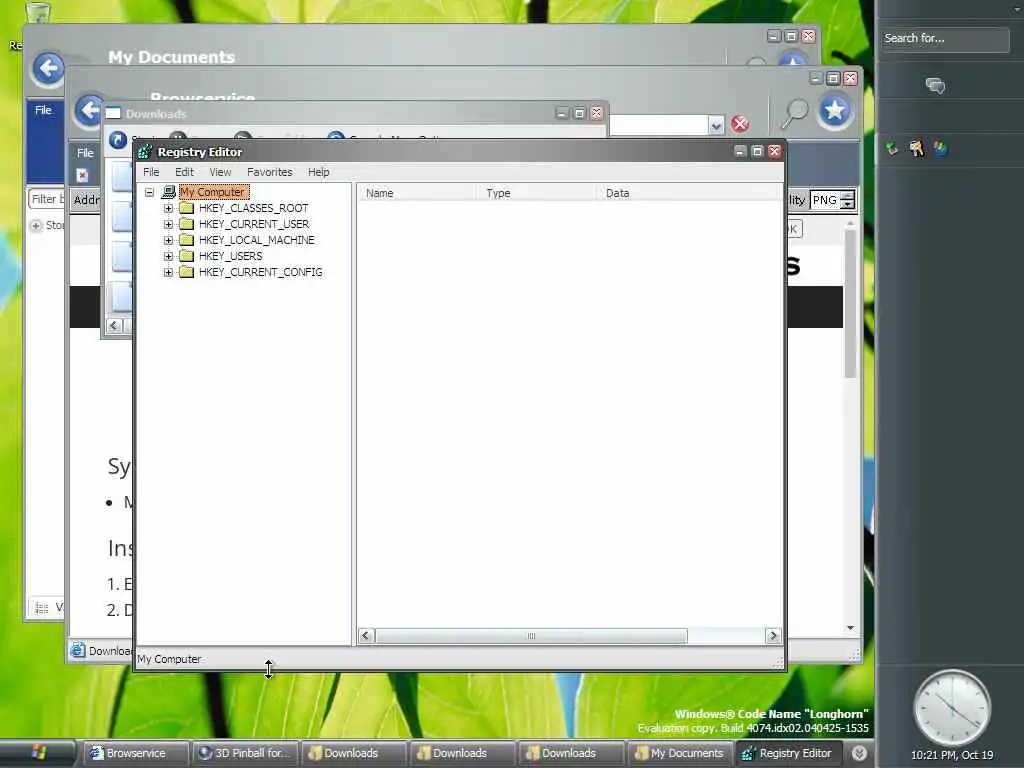Open the Start button on the taskbar
This screenshot has height=768, width=1024.
(38, 753)
